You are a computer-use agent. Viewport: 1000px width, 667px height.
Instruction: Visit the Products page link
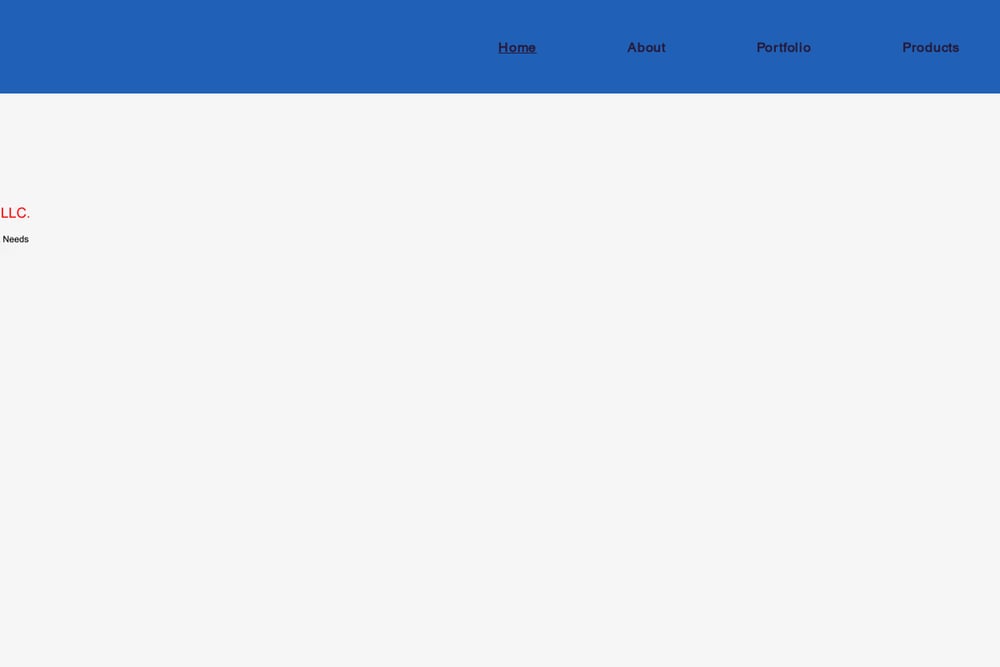(930, 48)
